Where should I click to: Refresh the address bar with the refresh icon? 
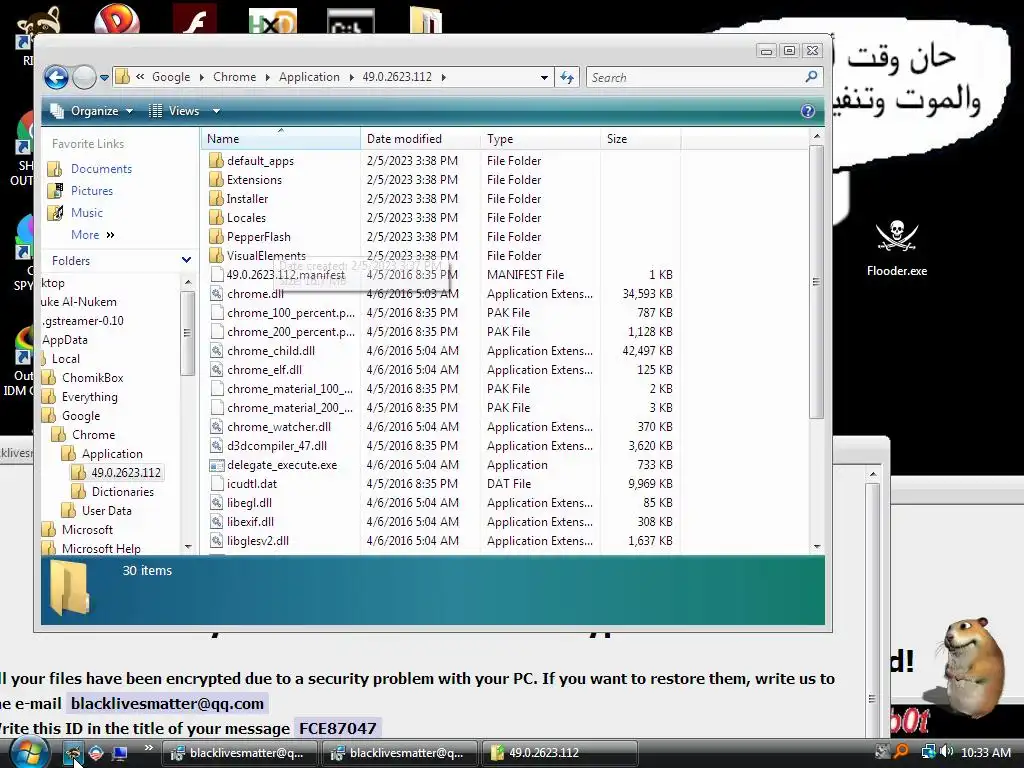(567, 78)
